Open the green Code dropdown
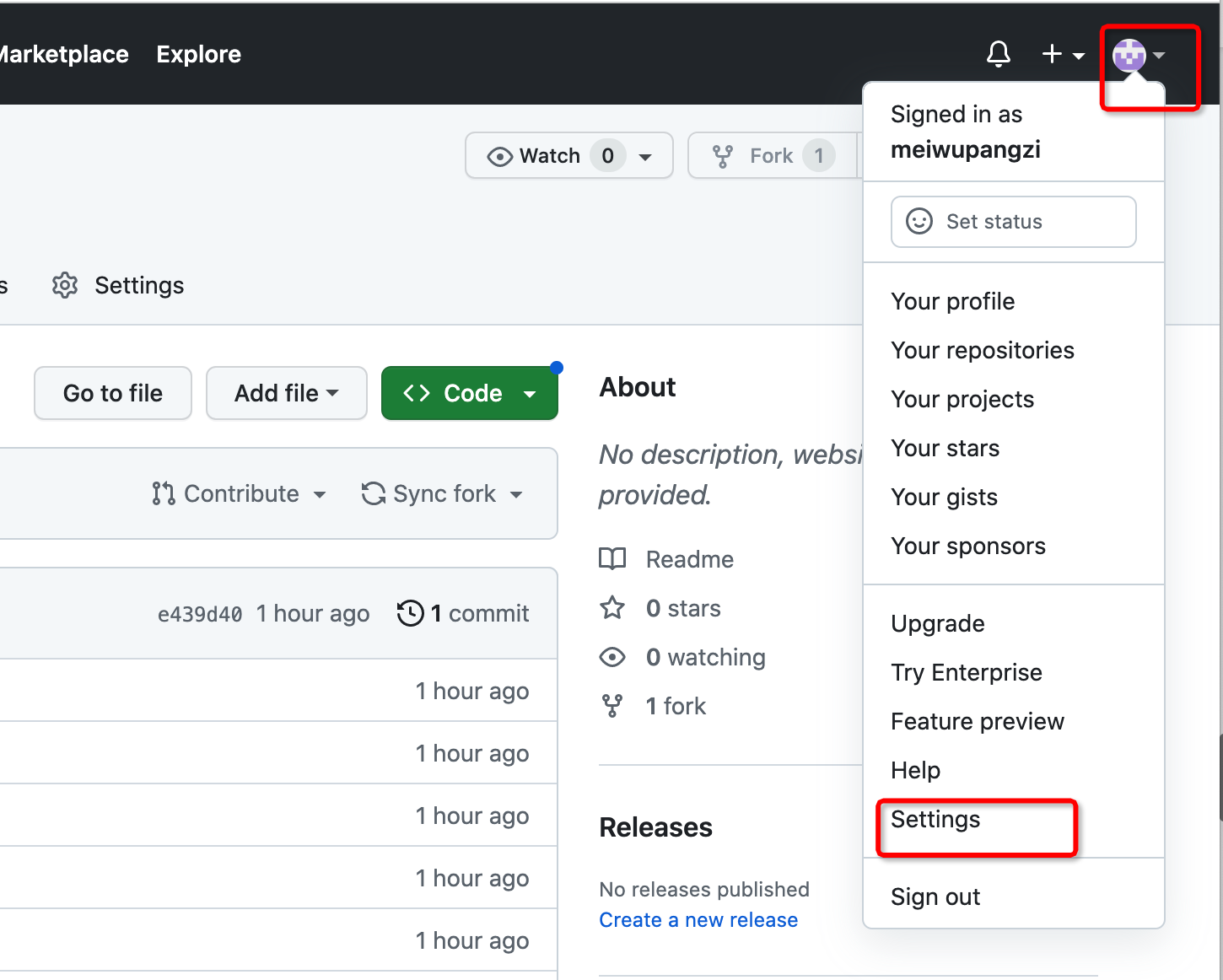 [470, 393]
